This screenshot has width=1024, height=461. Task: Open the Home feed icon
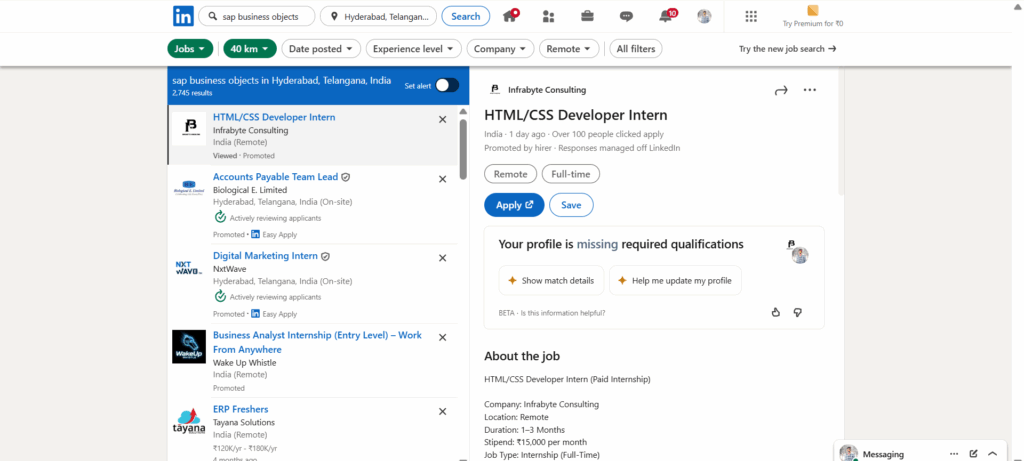click(x=510, y=16)
